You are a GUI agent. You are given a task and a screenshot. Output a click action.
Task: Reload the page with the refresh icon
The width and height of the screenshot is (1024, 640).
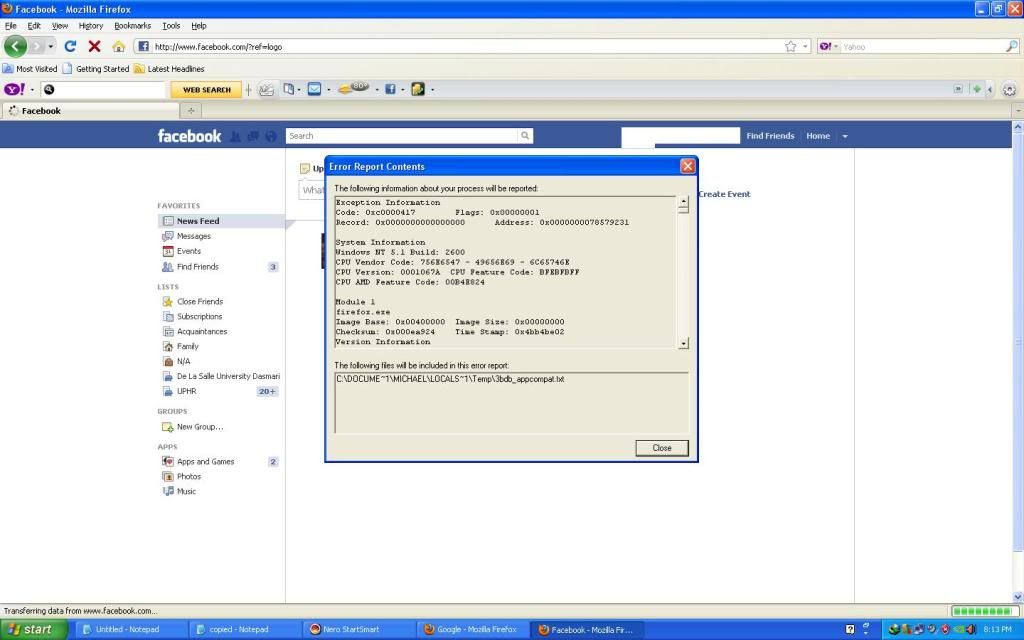tap(70, 46)
